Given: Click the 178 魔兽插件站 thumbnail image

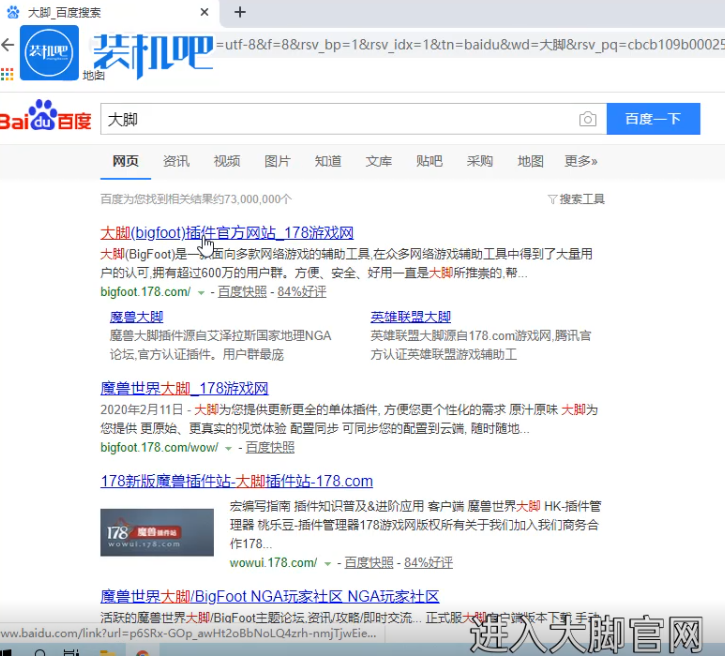Looking at the screenshot, I should [x=157, y=532].
